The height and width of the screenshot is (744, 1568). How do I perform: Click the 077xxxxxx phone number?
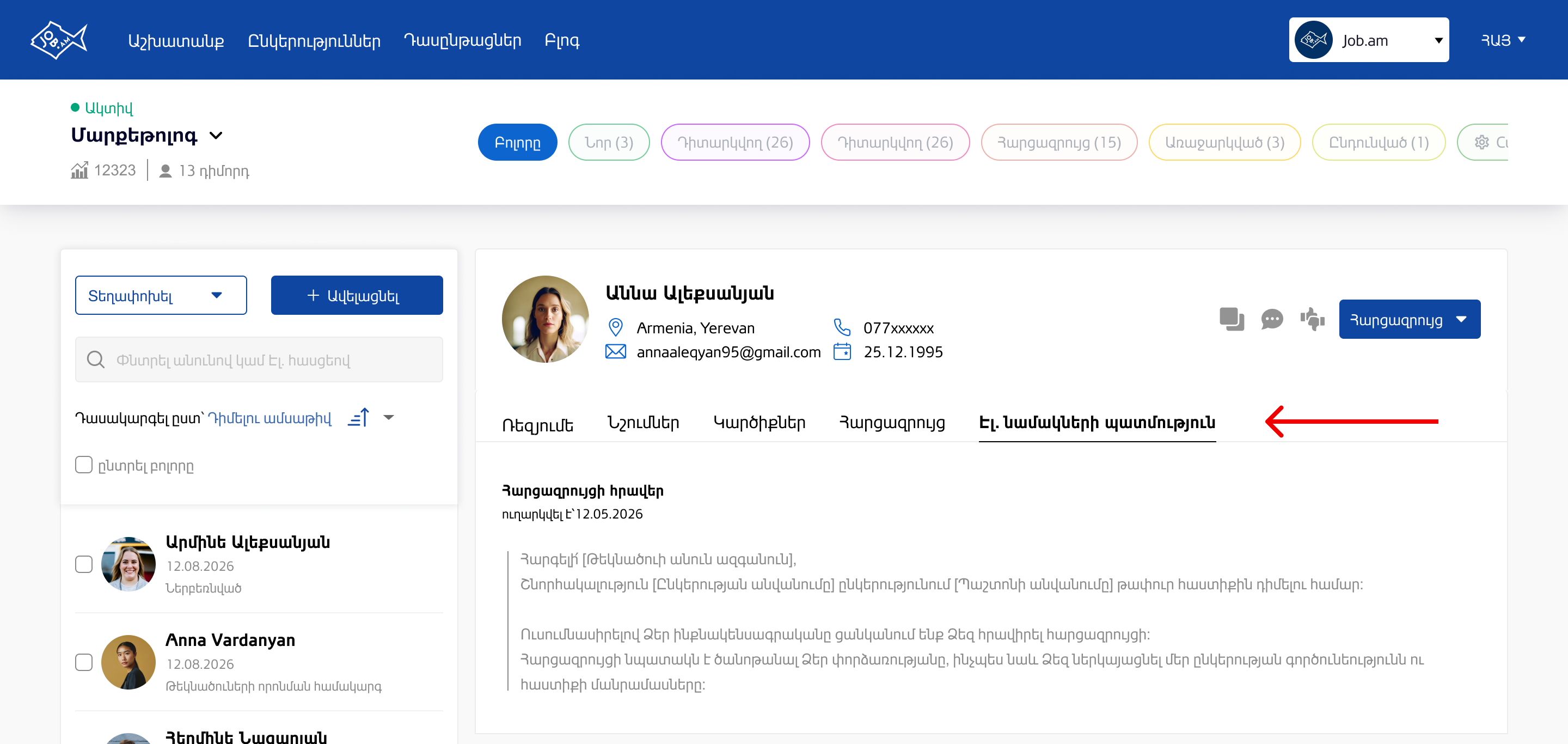(898, 327)
